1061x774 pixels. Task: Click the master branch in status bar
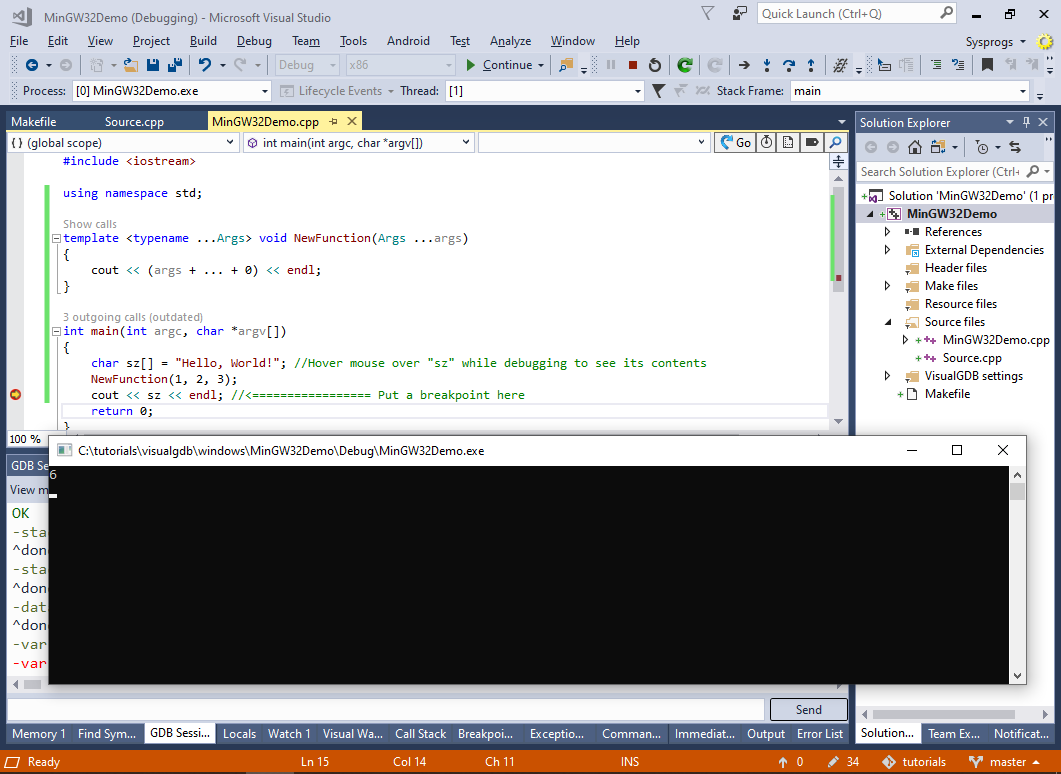coord(1004,762)
